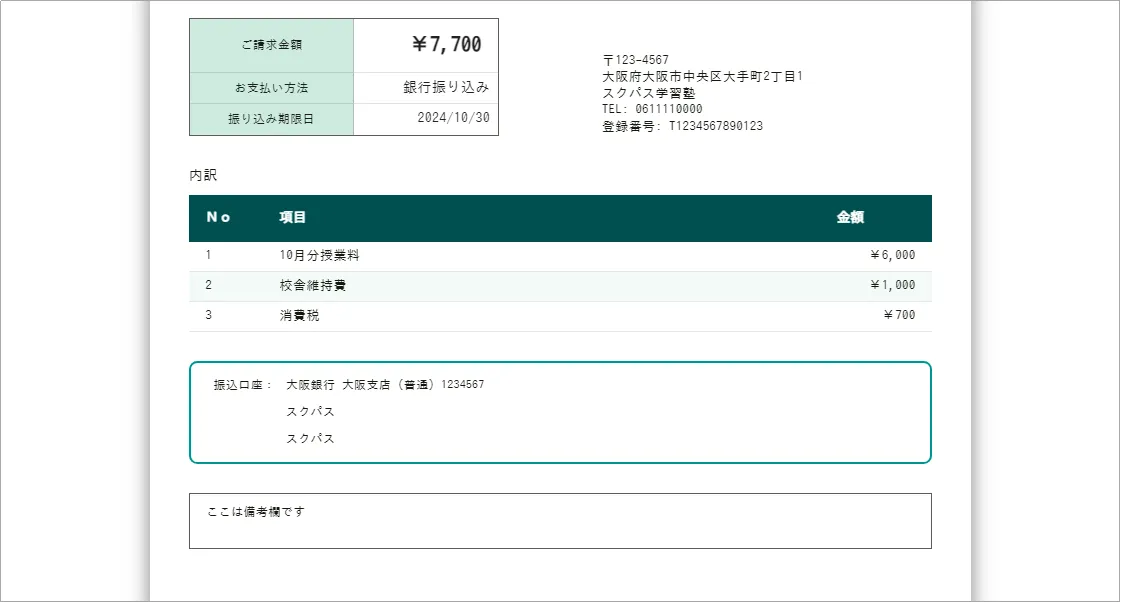Click the company name スクパス学習塾
Screen dimensions: 1121x603
coord(648,93)
